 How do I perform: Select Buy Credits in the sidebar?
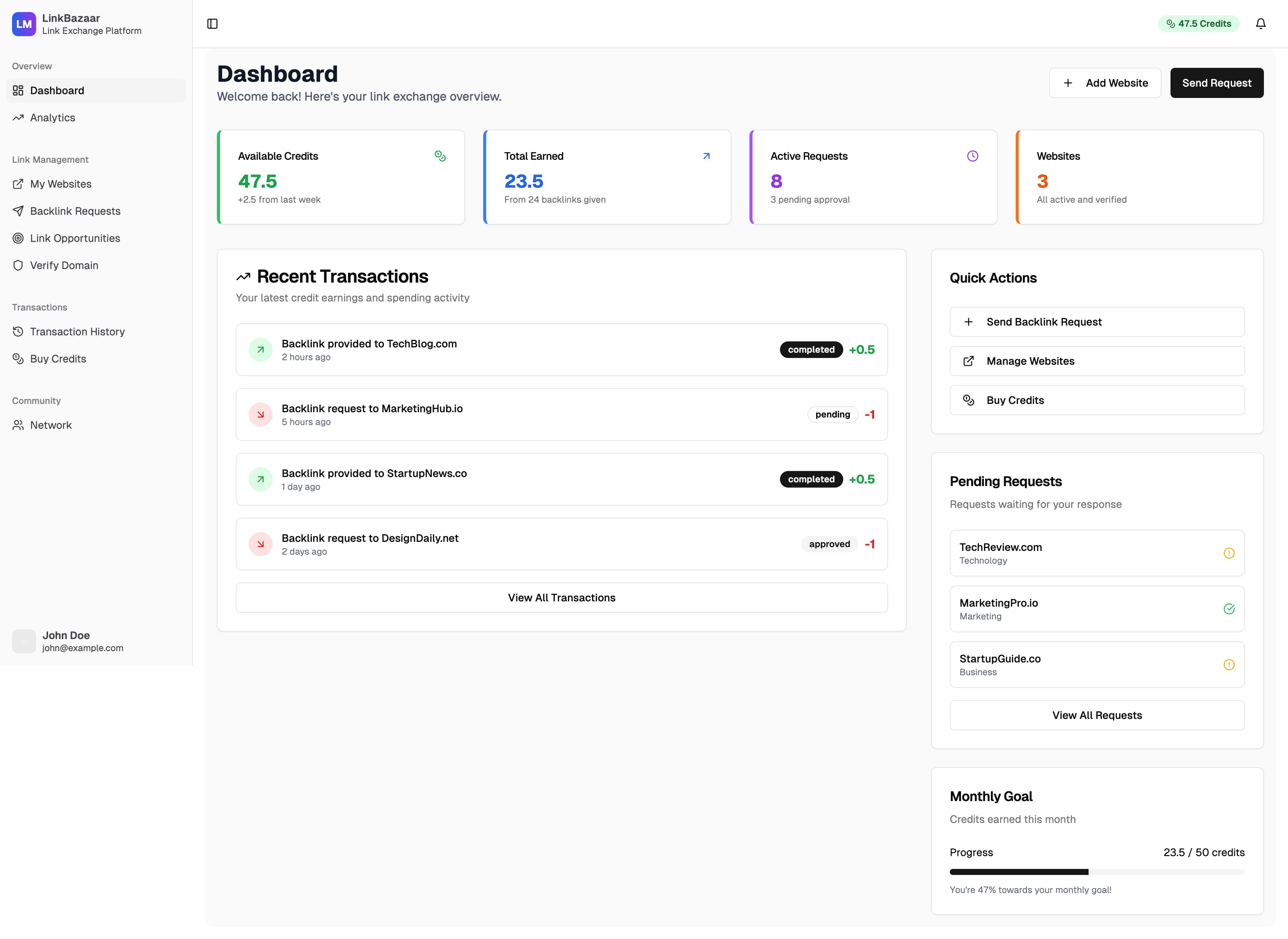coord(96,359)
